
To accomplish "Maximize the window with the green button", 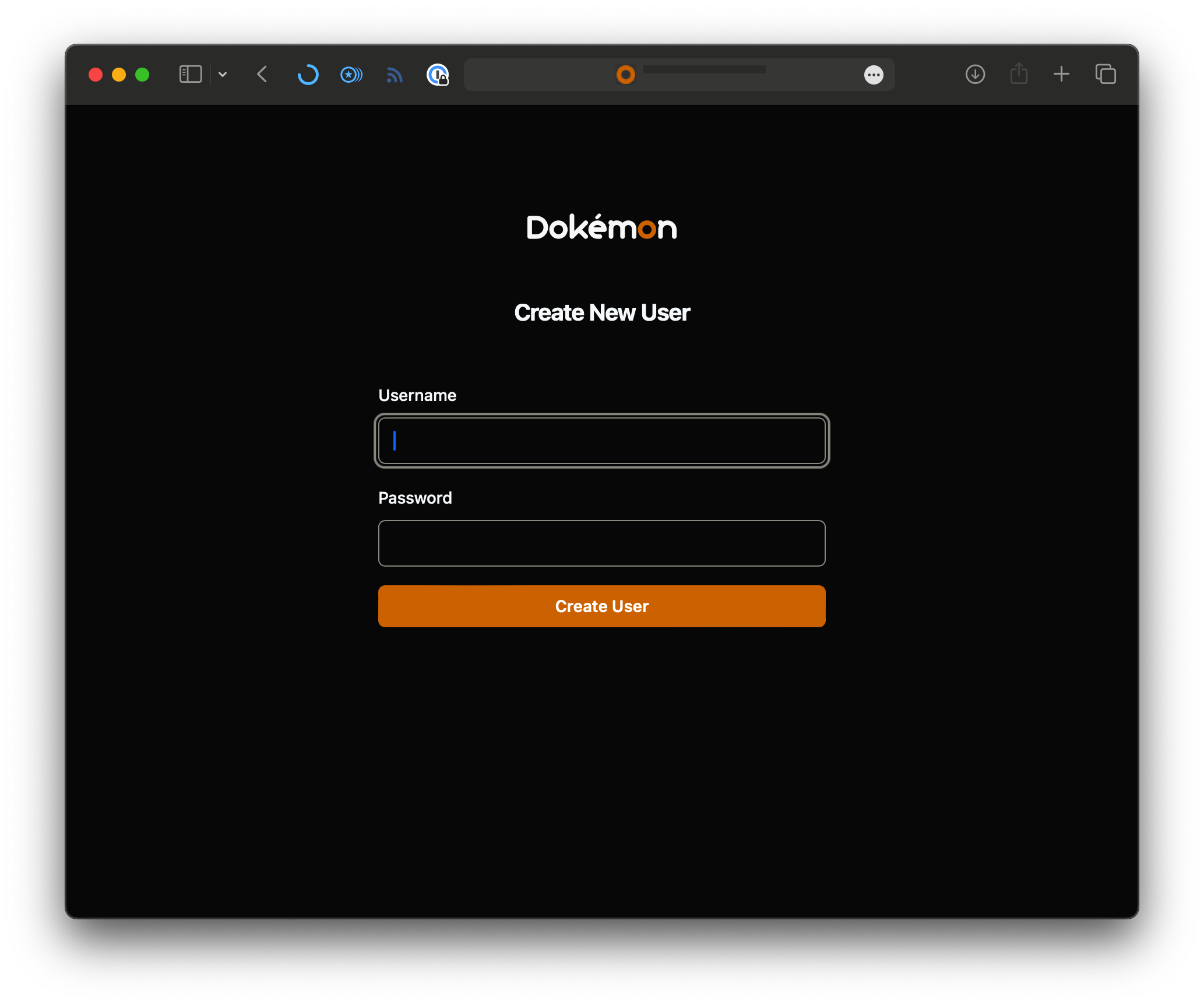I will [142, 75].
